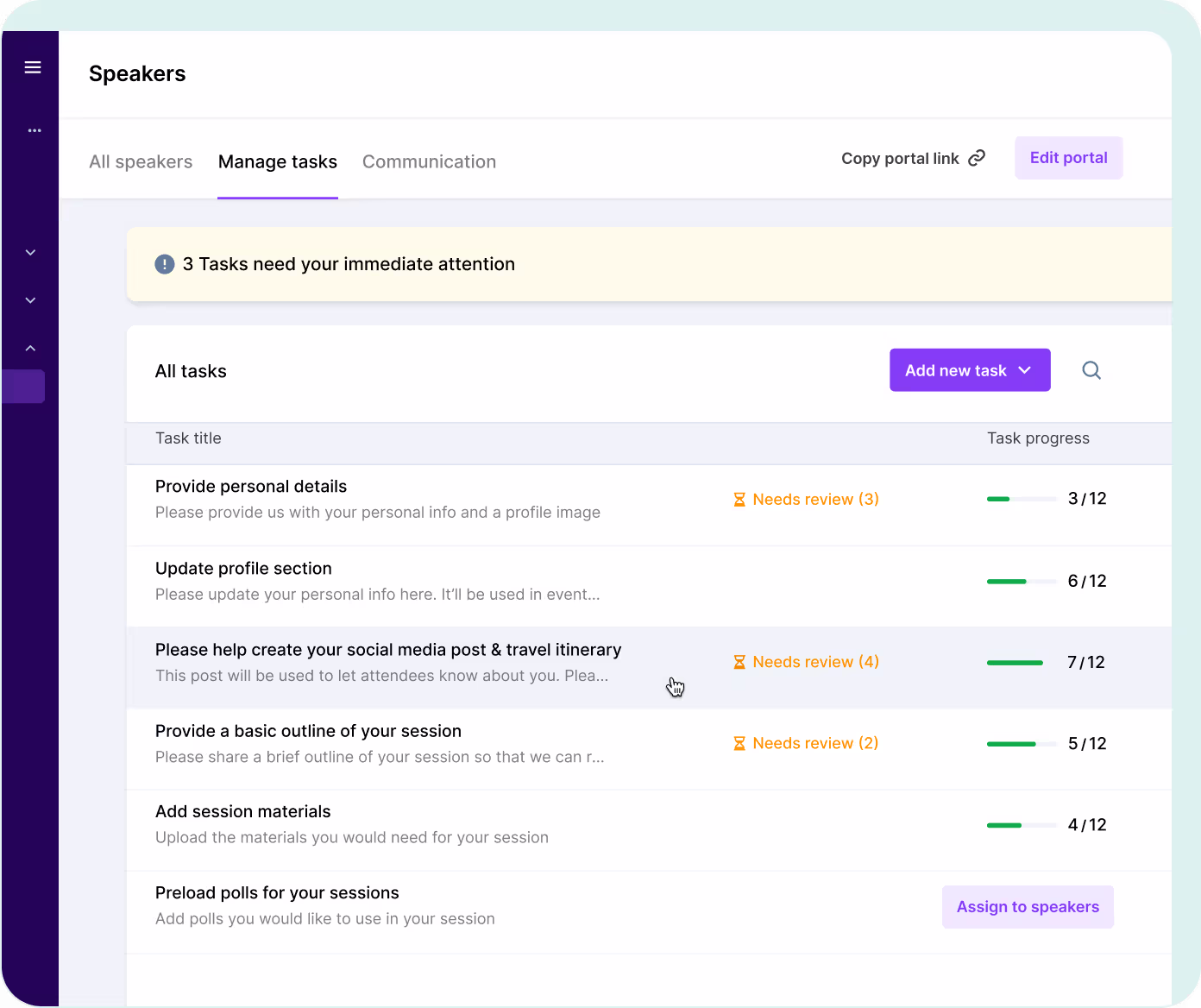Select the highlighted sidebar menu item

point(24,387)
